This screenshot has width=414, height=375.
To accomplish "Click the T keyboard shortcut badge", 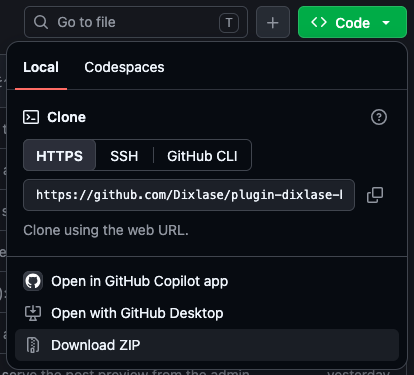I will (x=229, y=23).
